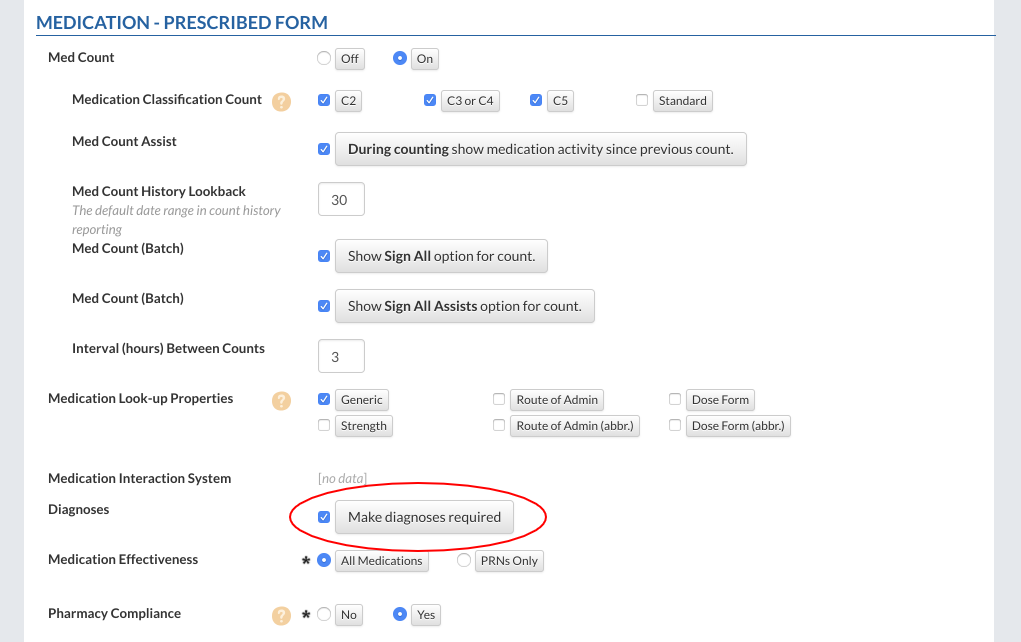Click help icon next to Medication Look-up Properties
This screenshot has height=642, width=1021.
coord(282,400)
